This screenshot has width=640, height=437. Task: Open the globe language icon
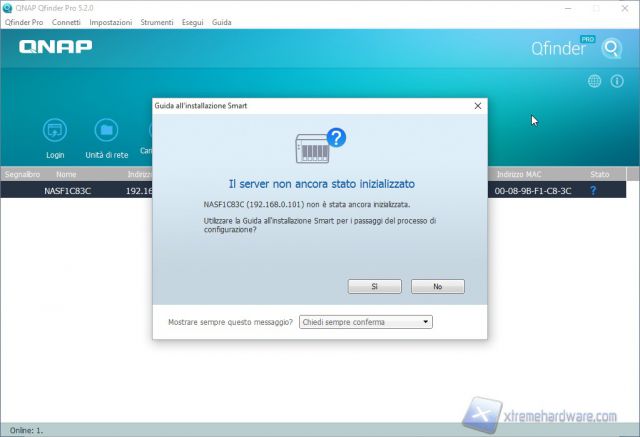[x=594, y=81]
